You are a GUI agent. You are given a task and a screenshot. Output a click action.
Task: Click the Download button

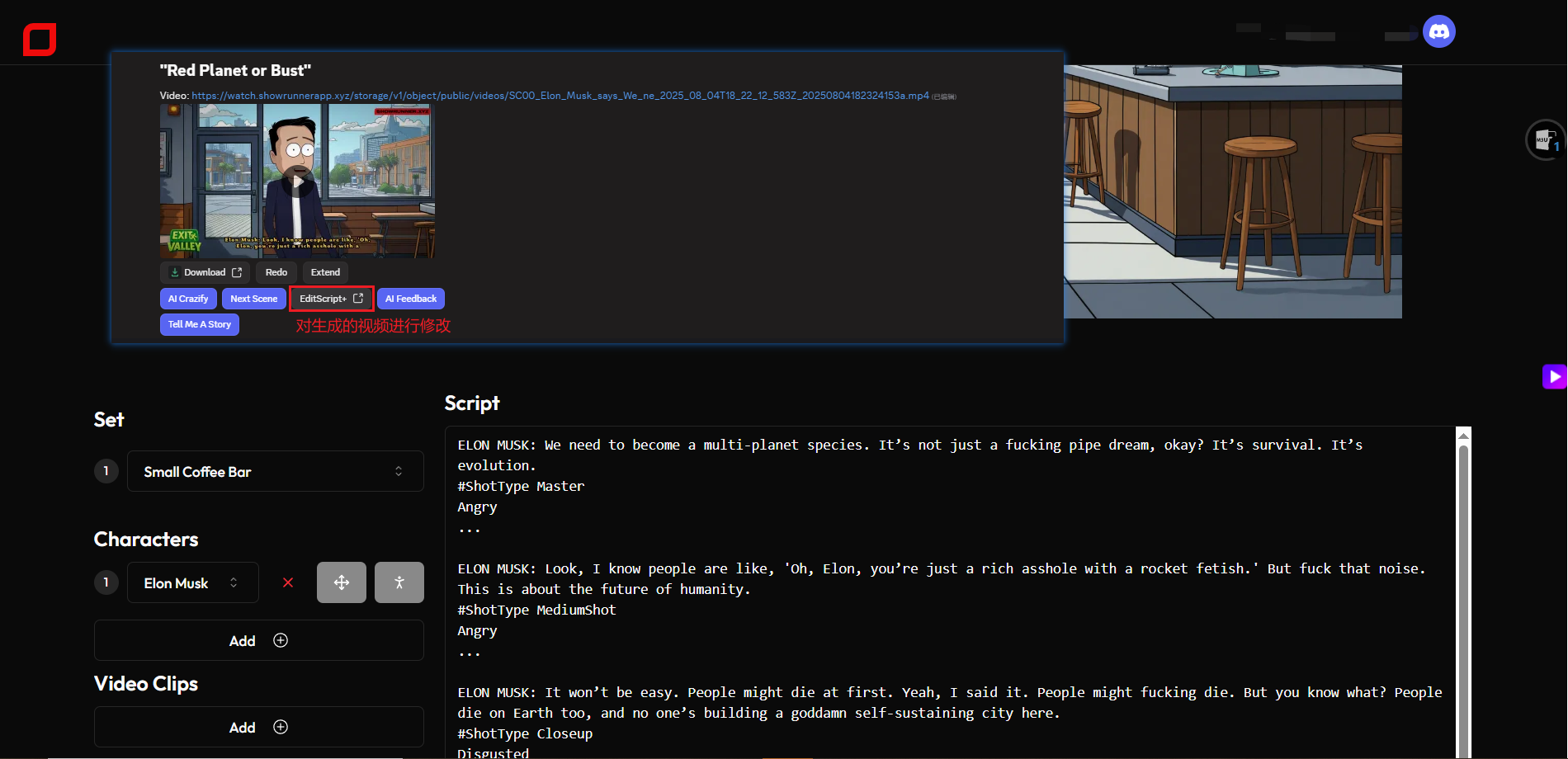205,272
